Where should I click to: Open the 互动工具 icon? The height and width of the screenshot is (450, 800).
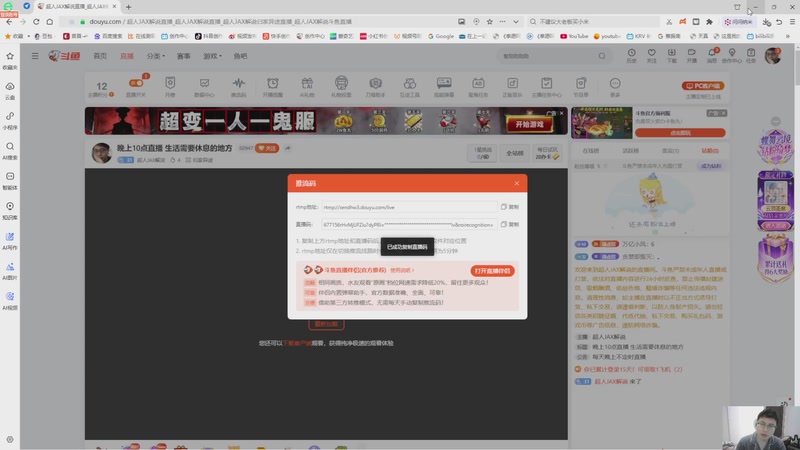409,86
